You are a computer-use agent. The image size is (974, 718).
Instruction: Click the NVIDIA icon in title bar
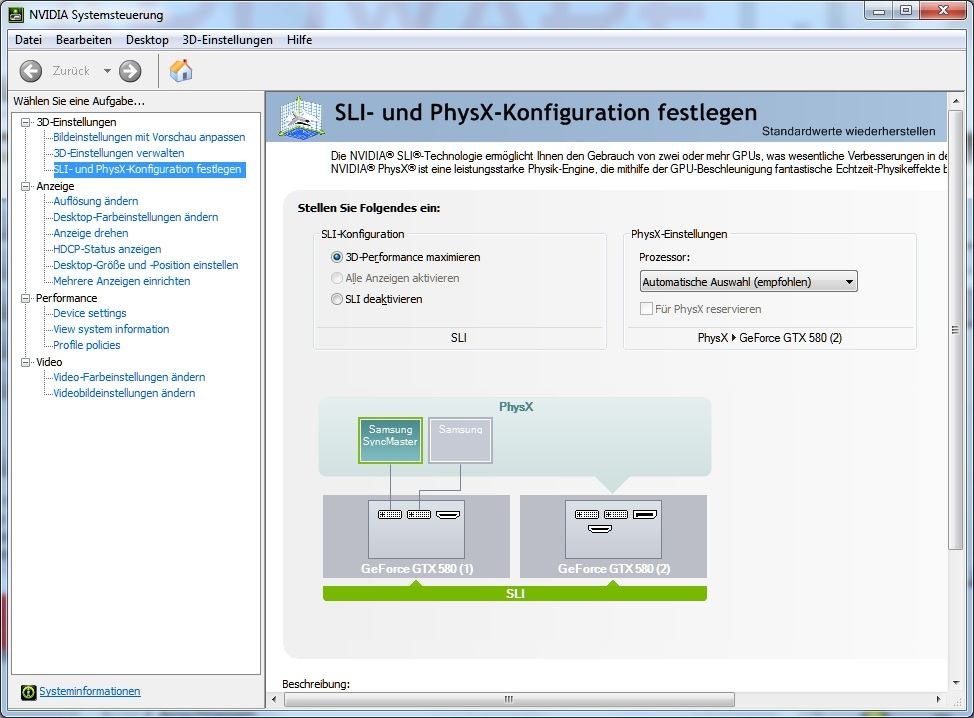[x=16, y=14]
